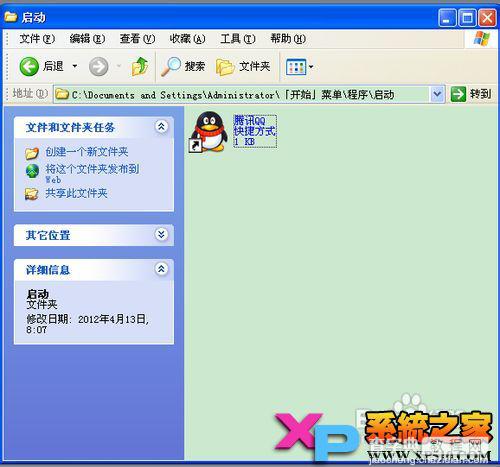Open the Edit (编辑) menu
The height and width of the screenshot is (467, 500).
click(x=87, y=39)
